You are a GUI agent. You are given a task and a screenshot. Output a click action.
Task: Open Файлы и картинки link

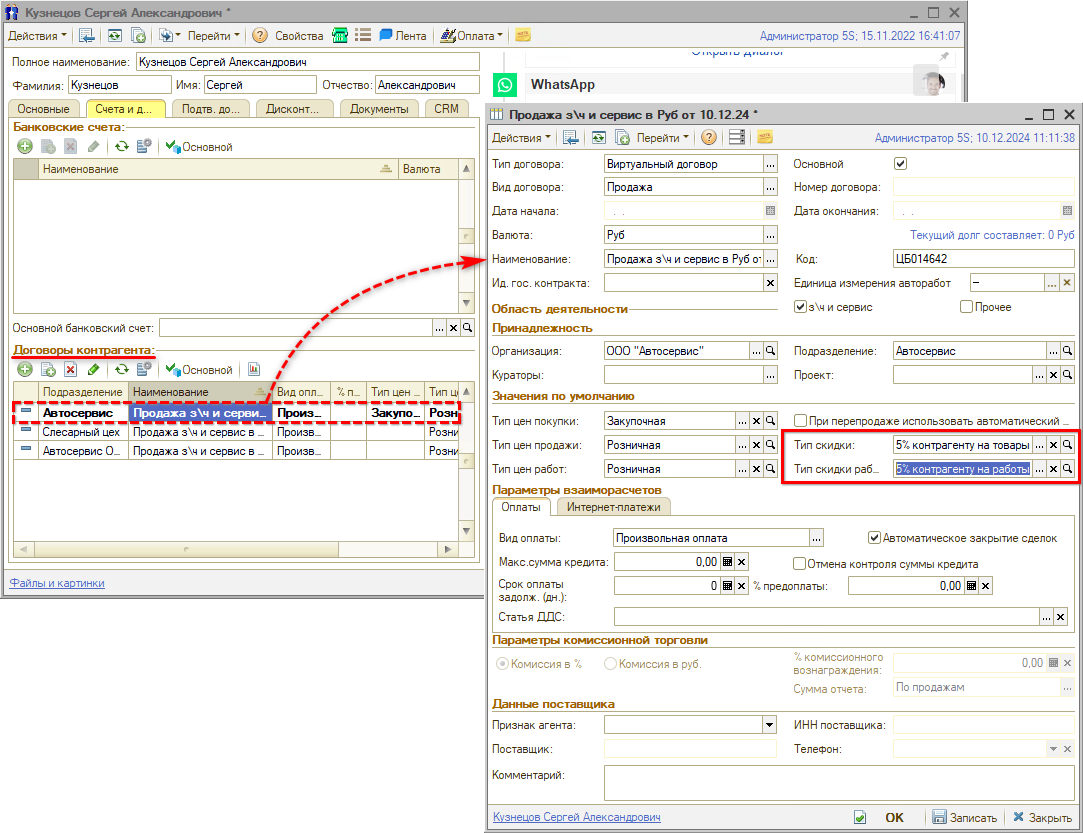click(57, 583)
